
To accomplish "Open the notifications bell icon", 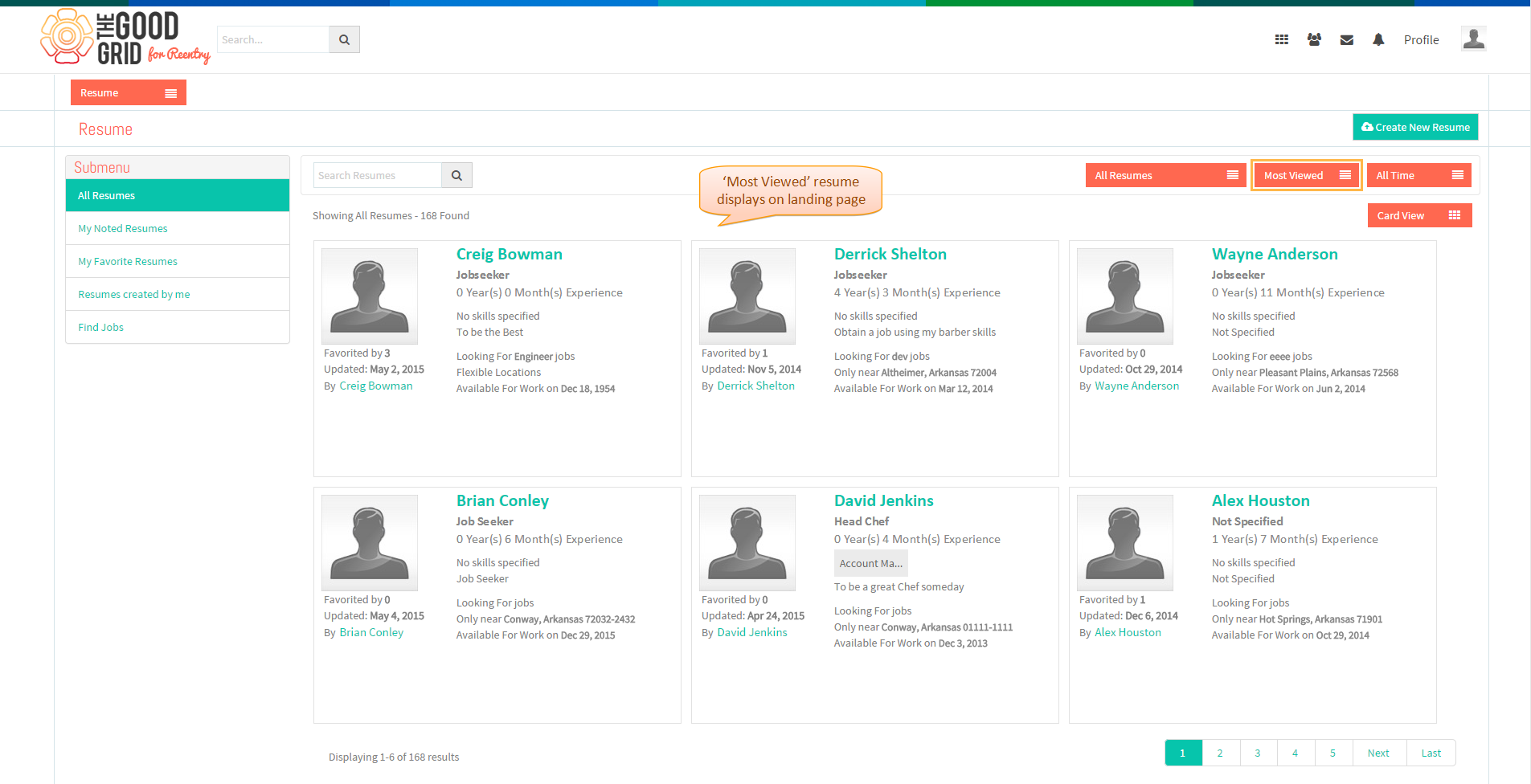I will (x=1378, y=39).
